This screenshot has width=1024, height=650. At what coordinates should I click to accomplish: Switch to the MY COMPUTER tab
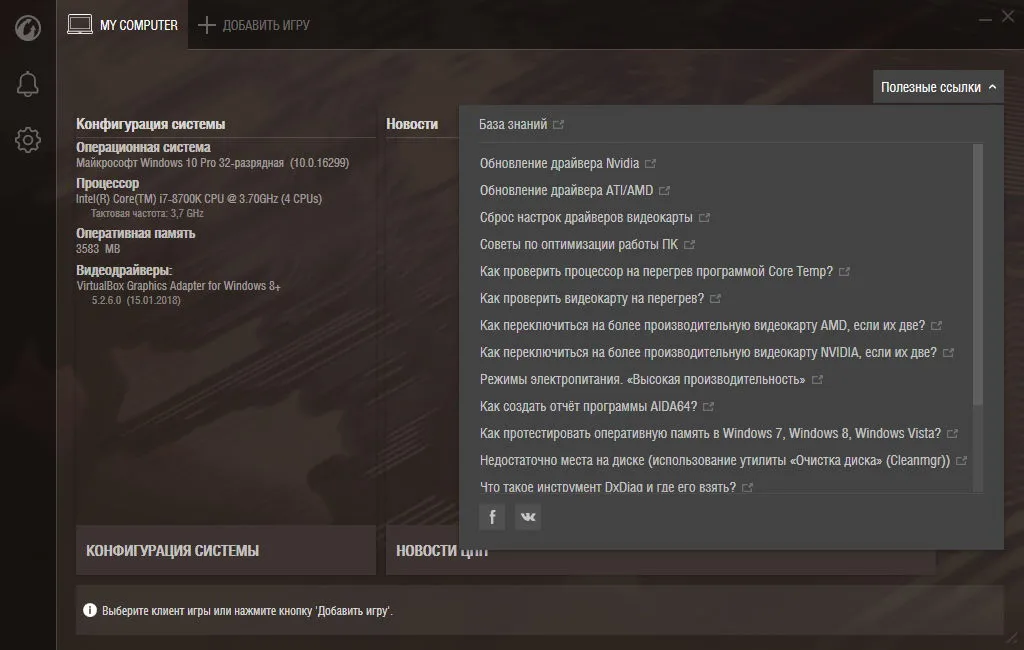123,25
